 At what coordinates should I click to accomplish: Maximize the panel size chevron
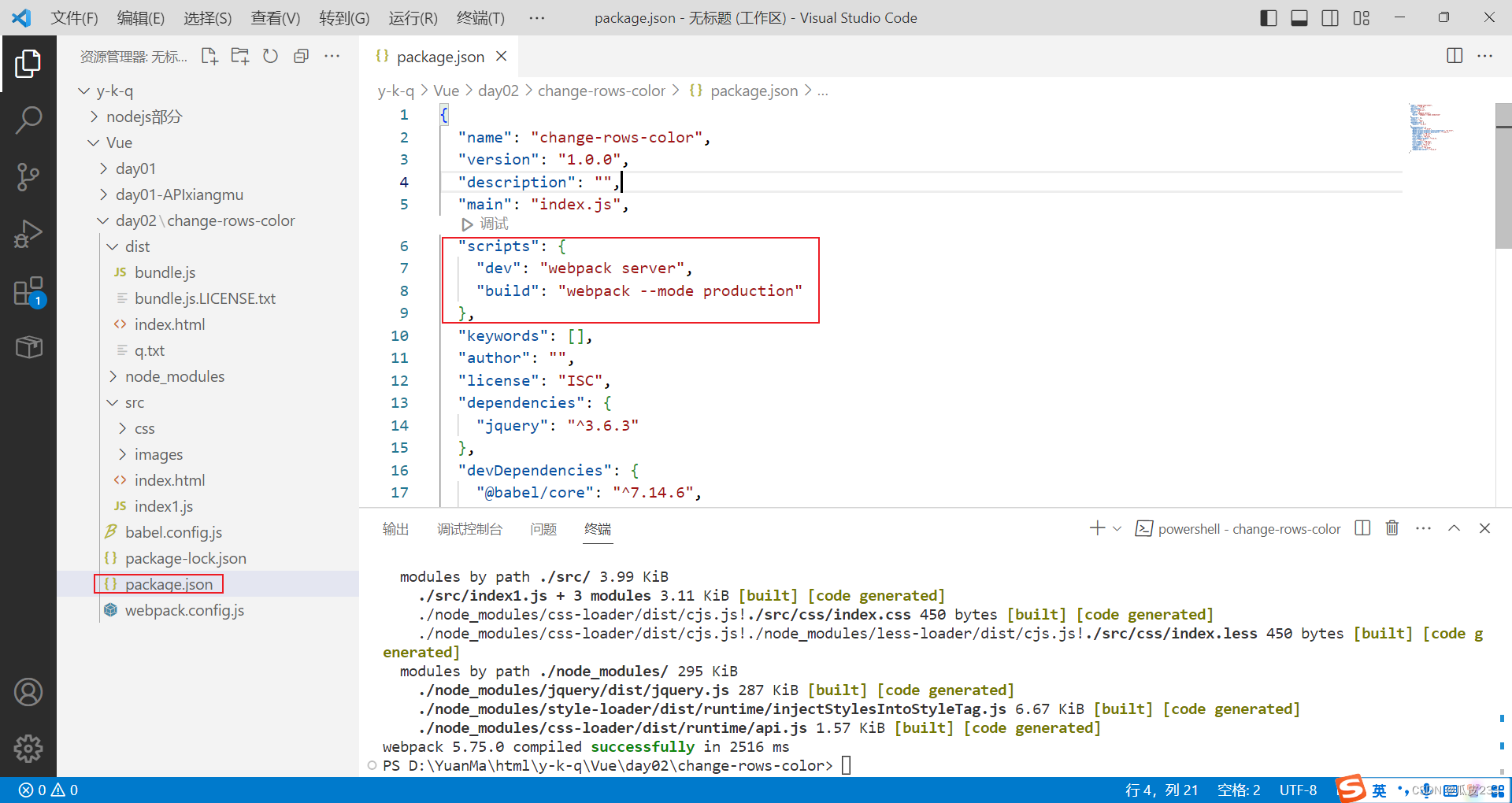coord(1455,528)
